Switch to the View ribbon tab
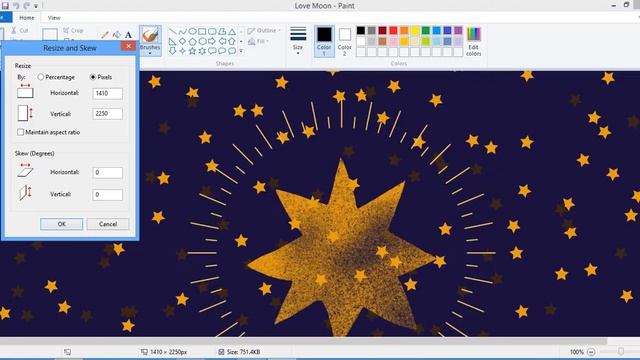The height and width of the screenshot is (360, 640). (x=54, y=18)
